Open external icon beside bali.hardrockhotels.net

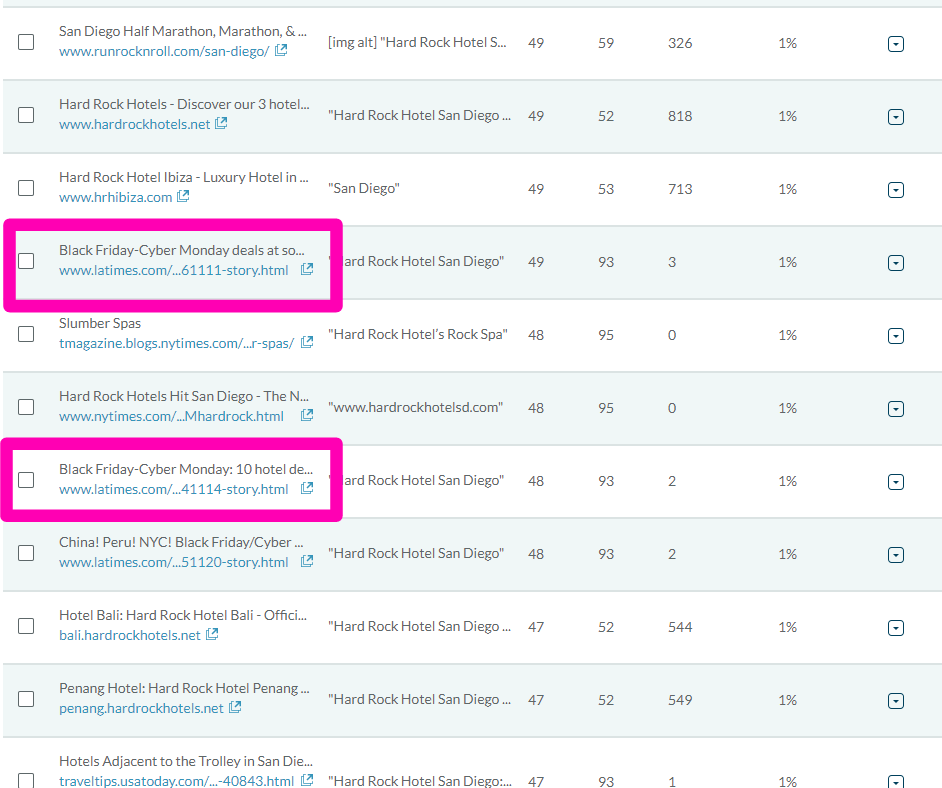coord(212,634)
